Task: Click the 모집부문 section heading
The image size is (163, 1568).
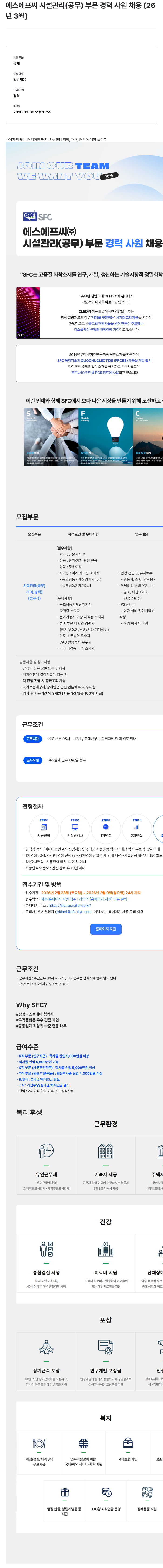Action: 27,517
